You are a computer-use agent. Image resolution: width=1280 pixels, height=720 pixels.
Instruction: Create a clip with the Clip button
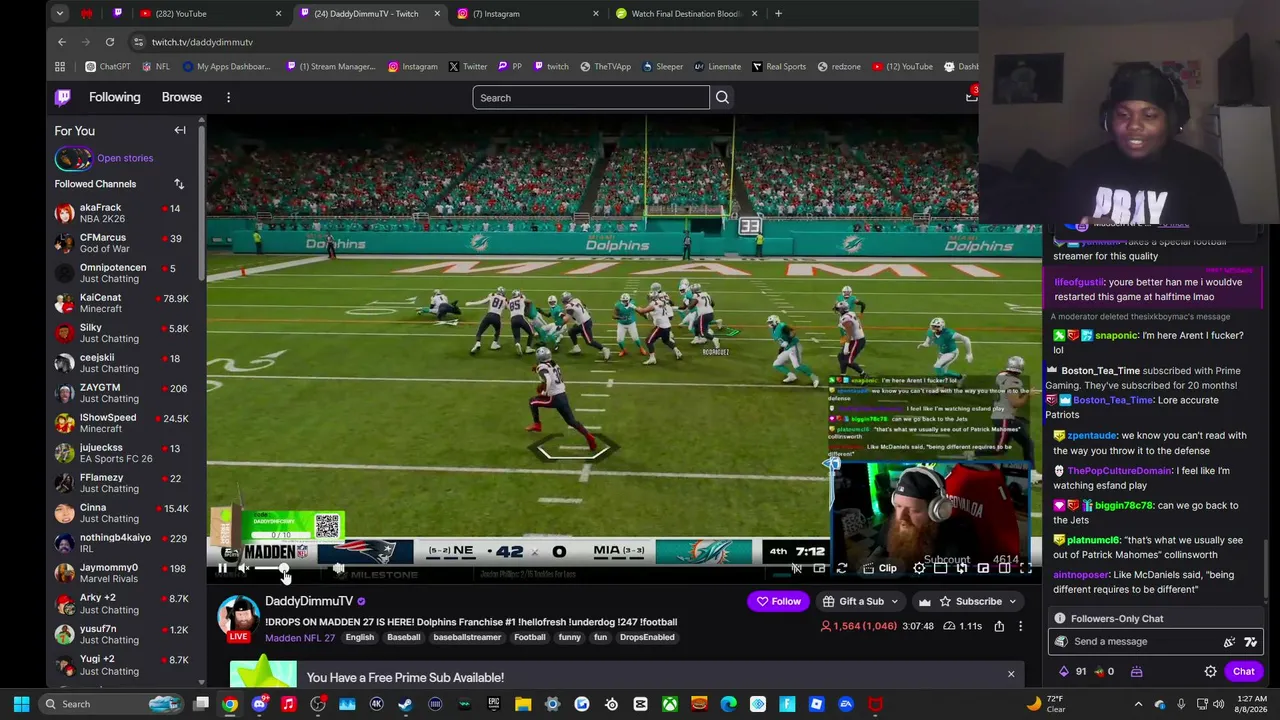[x=880, y=568]
